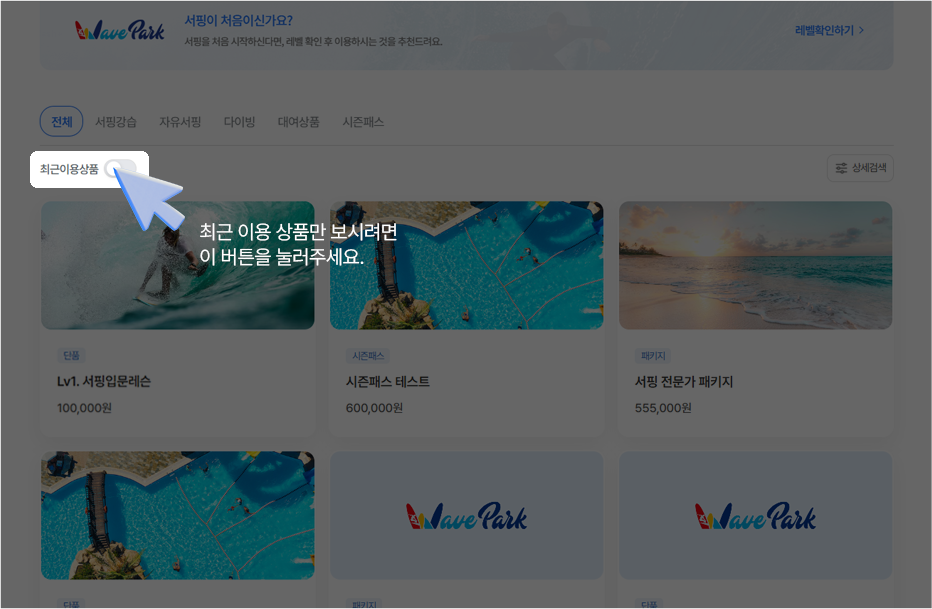Open the 대여상품 tab
Screen dimensions: 932x609
click(x=300, y=121)
